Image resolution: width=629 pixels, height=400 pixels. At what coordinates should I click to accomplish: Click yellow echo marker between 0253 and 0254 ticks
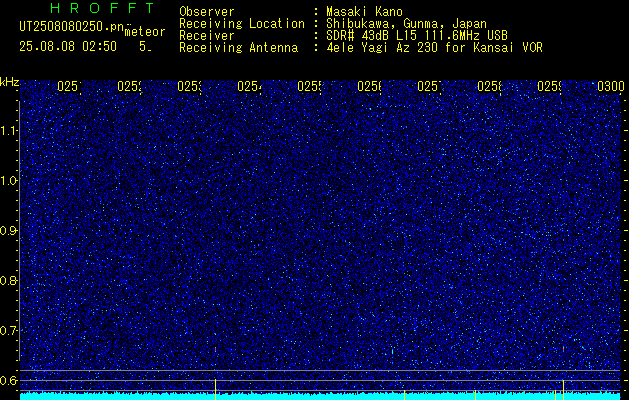[x=215, y=389]
